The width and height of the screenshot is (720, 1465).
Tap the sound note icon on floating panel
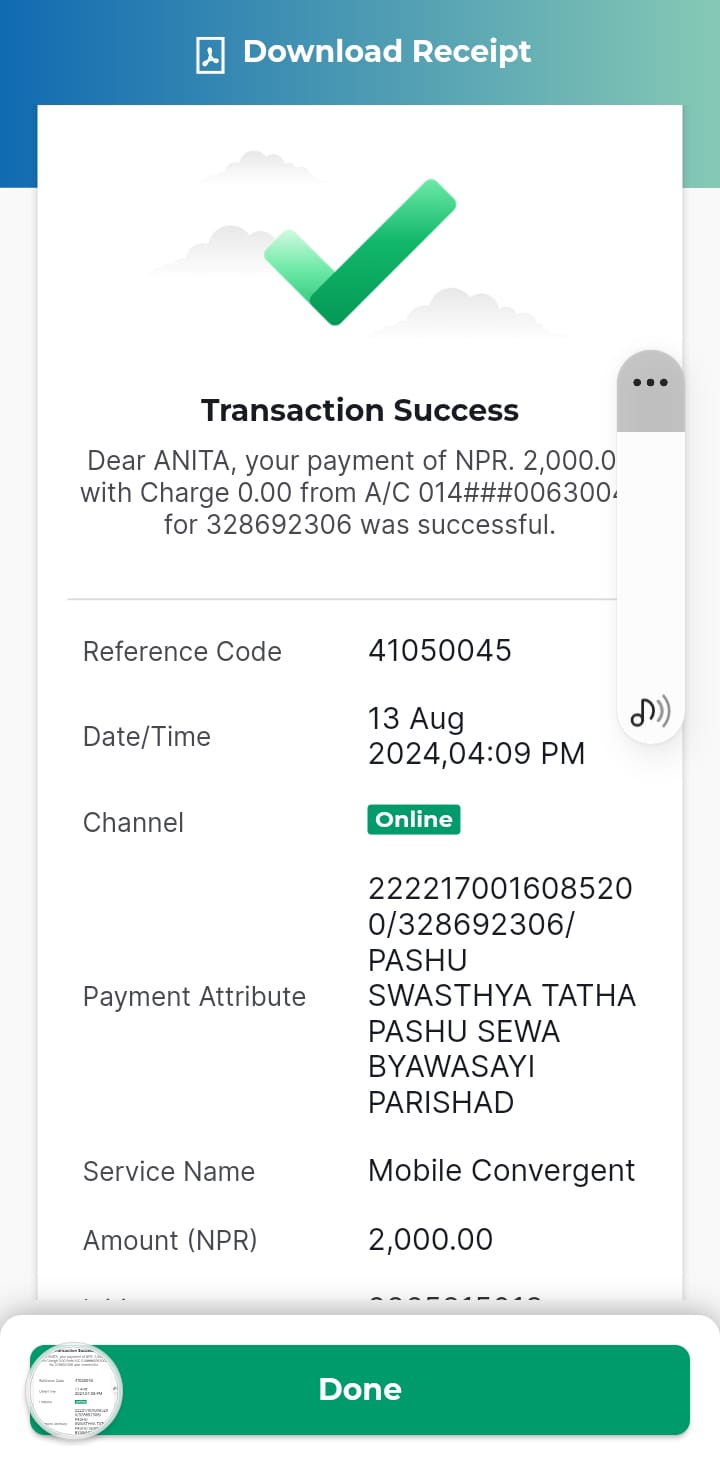pyautogui.click(x=650, y=711)
